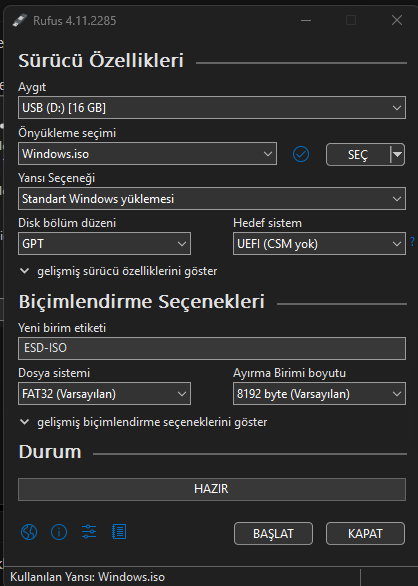
Task: Click the Önyükleme seçimi label
Action: coord(67,133)
